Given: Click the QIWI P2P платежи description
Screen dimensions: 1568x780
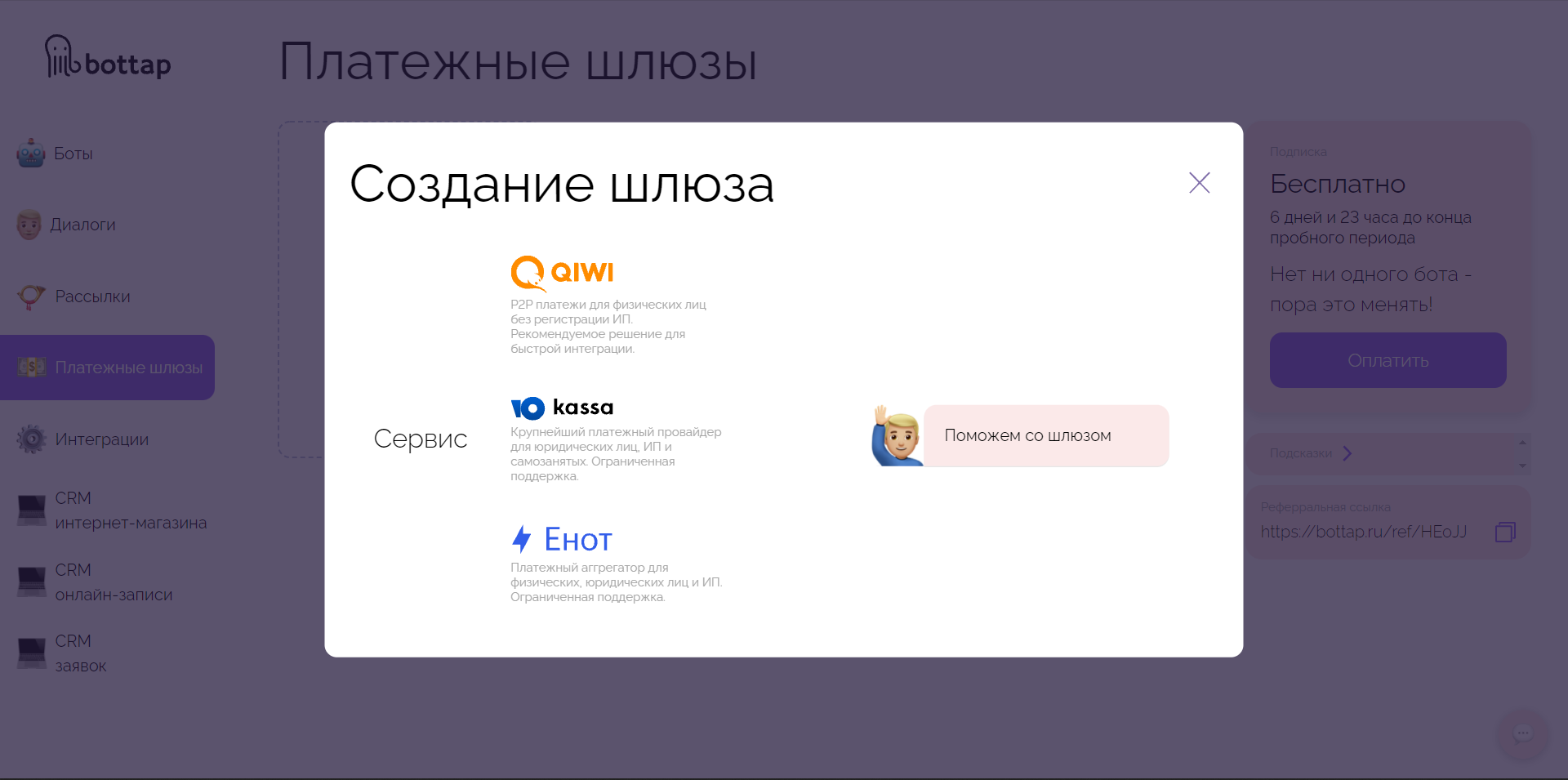Looking at the screenshot, I should point(608,327).
